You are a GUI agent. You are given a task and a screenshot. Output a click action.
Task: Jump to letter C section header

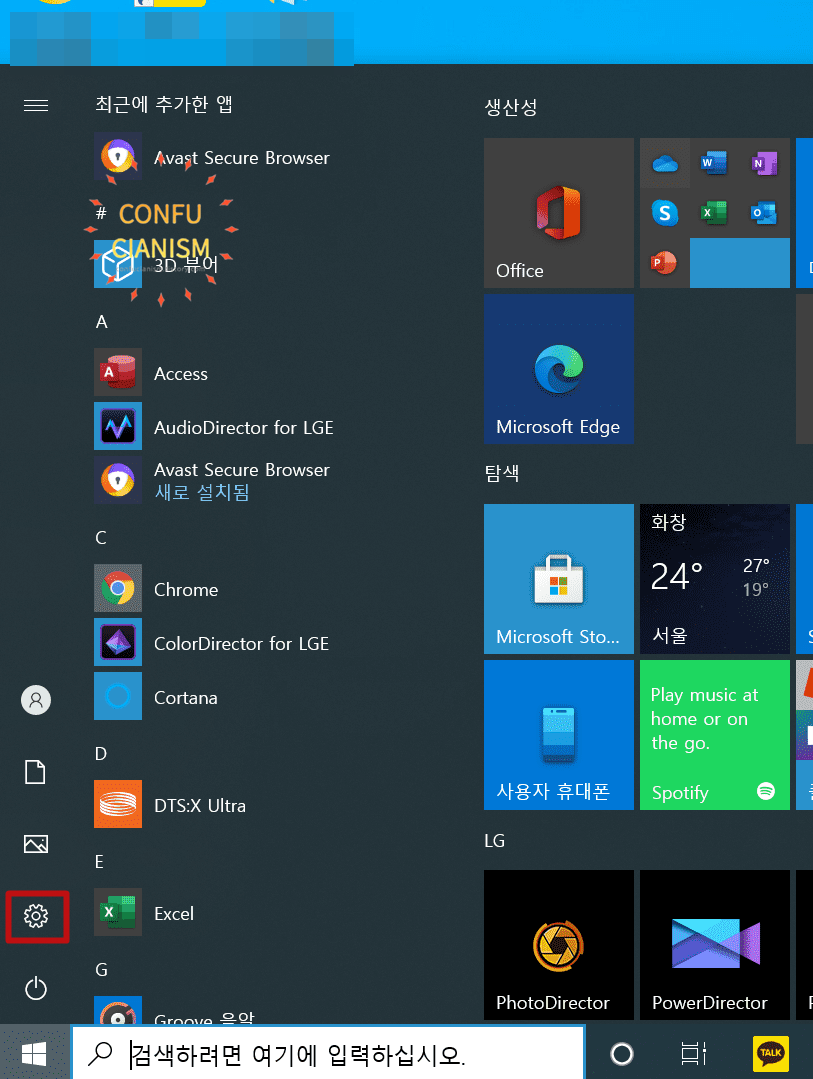tap(101, 537)
